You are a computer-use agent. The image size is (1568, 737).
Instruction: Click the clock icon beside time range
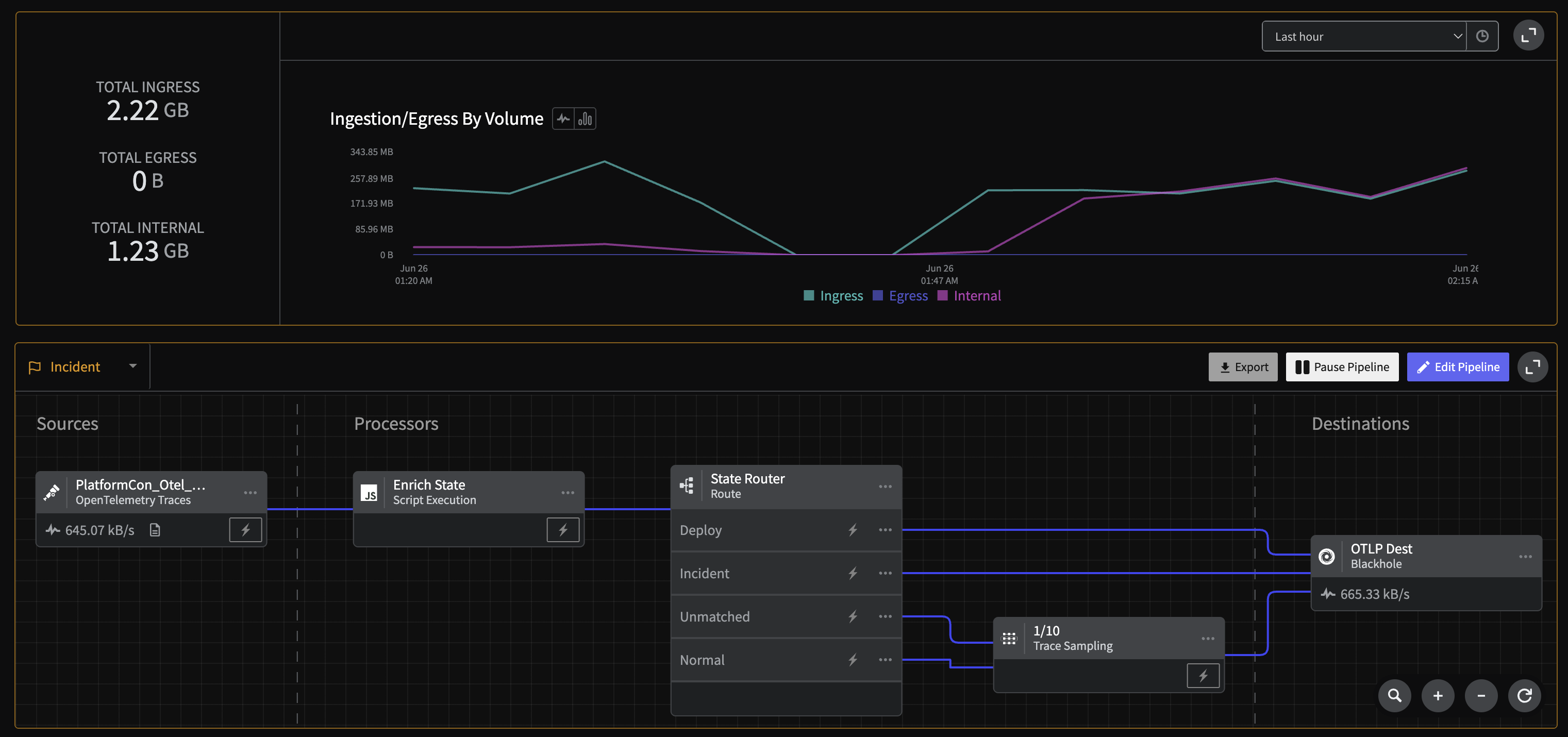click(x=1482, y=37)
